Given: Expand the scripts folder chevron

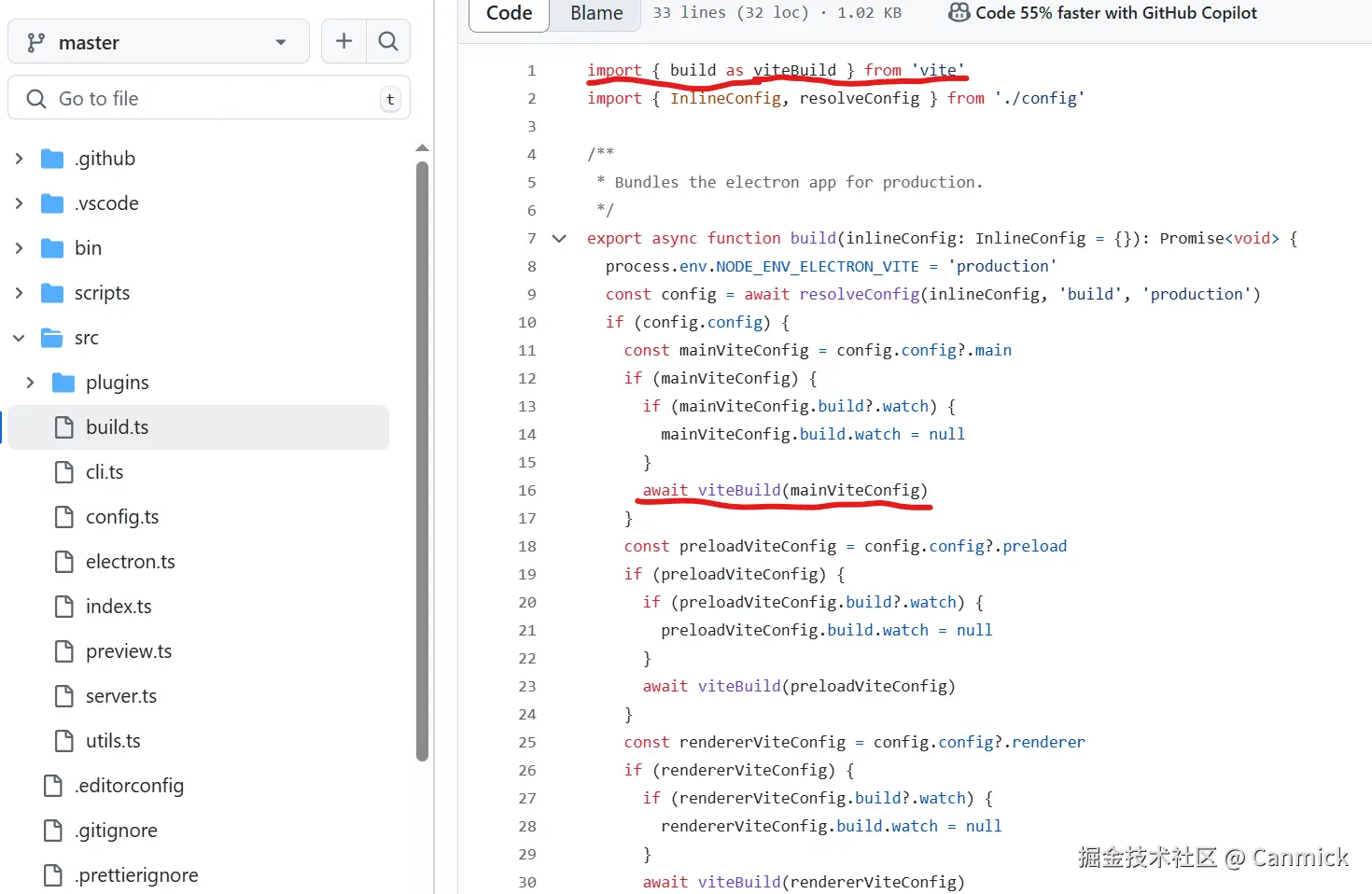Looking at the screenshot, I should tap(19, 293).
